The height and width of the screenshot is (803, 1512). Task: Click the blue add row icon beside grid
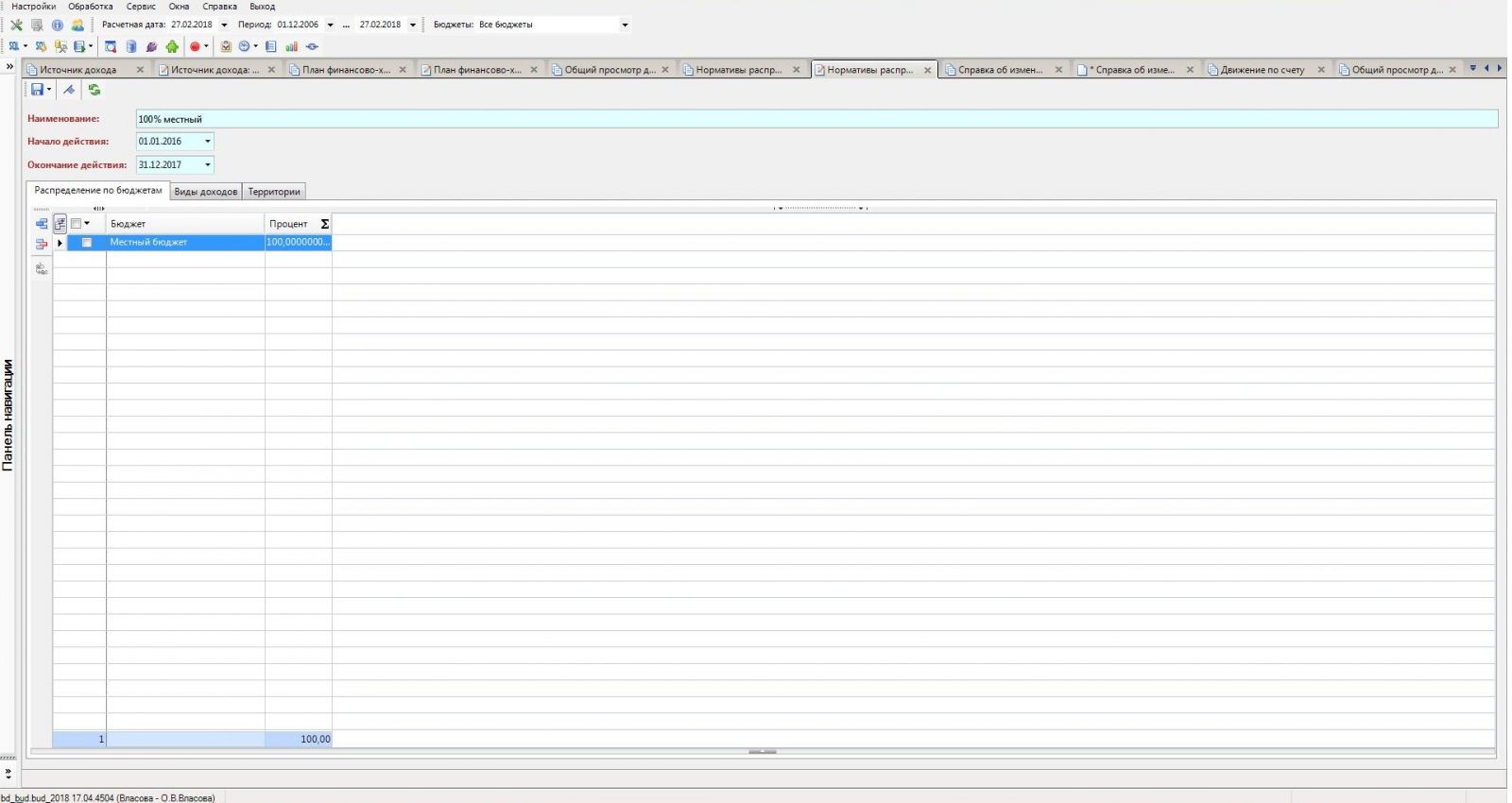[x=42, y=224]
